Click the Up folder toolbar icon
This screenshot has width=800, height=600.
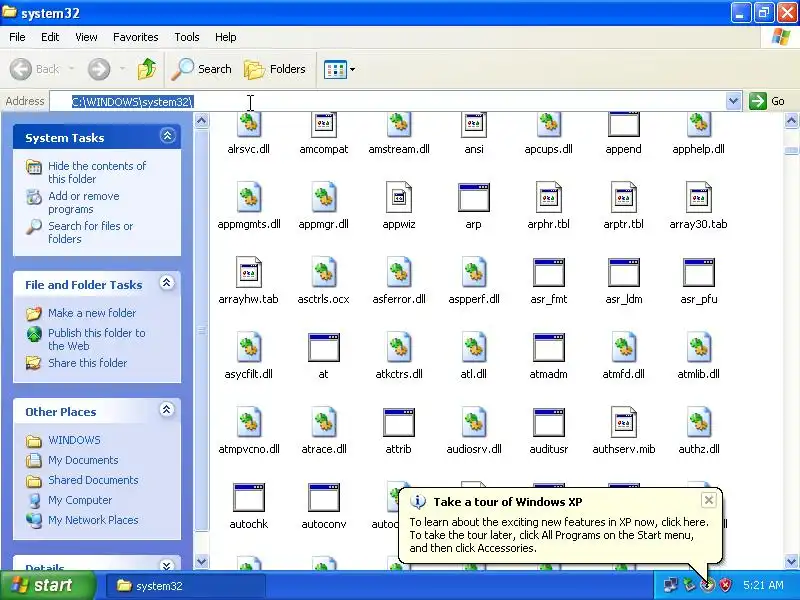pyautogui.click(x=147, y=69)
